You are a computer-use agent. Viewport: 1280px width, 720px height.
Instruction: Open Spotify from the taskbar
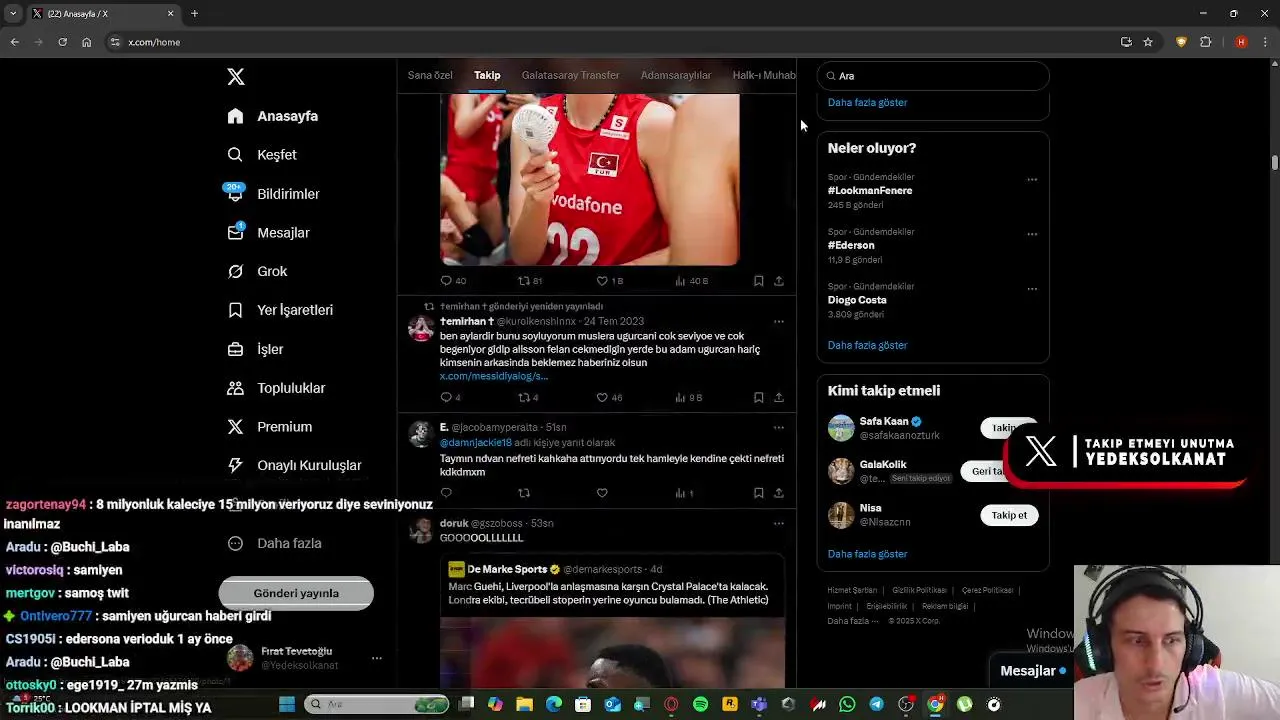700,705
